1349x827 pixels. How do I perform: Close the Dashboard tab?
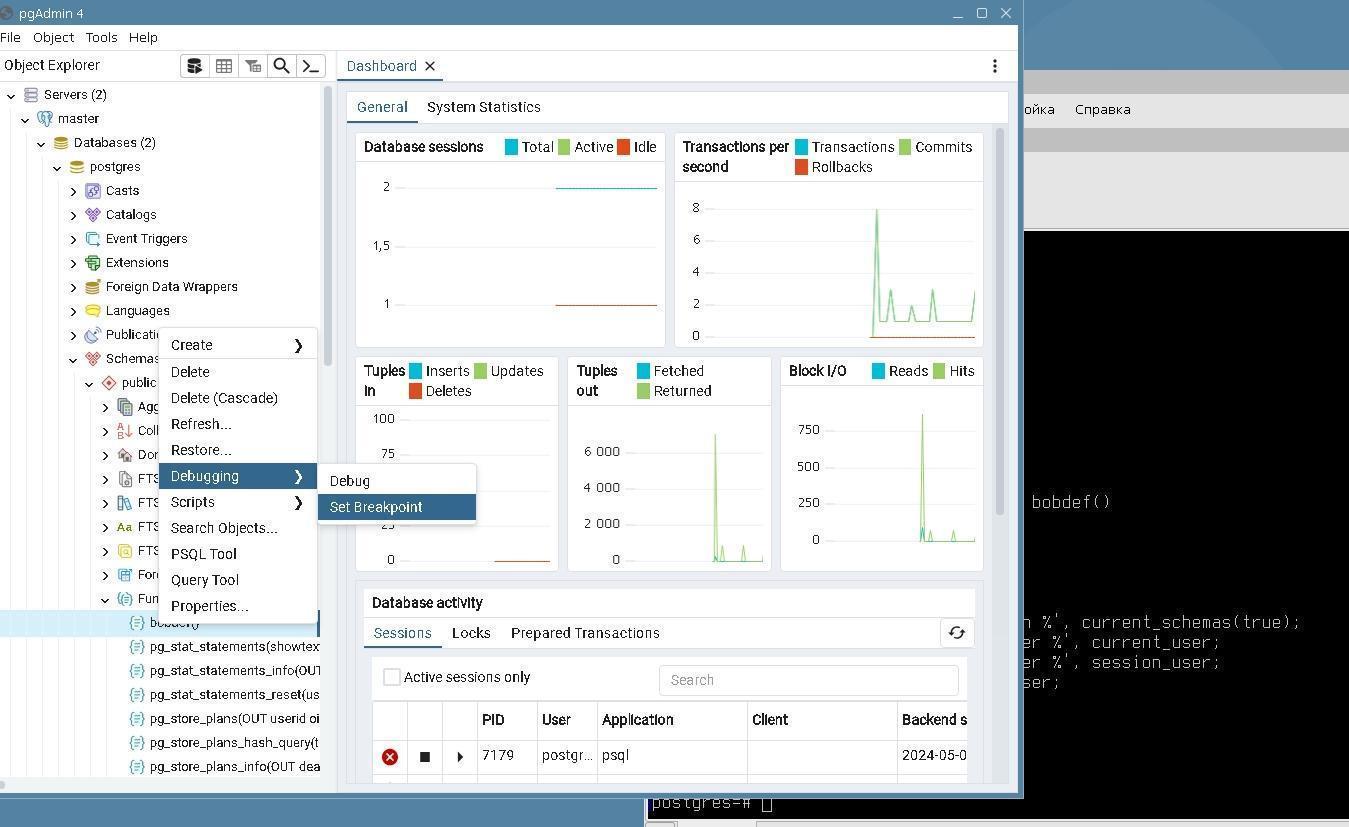point(430,66)
